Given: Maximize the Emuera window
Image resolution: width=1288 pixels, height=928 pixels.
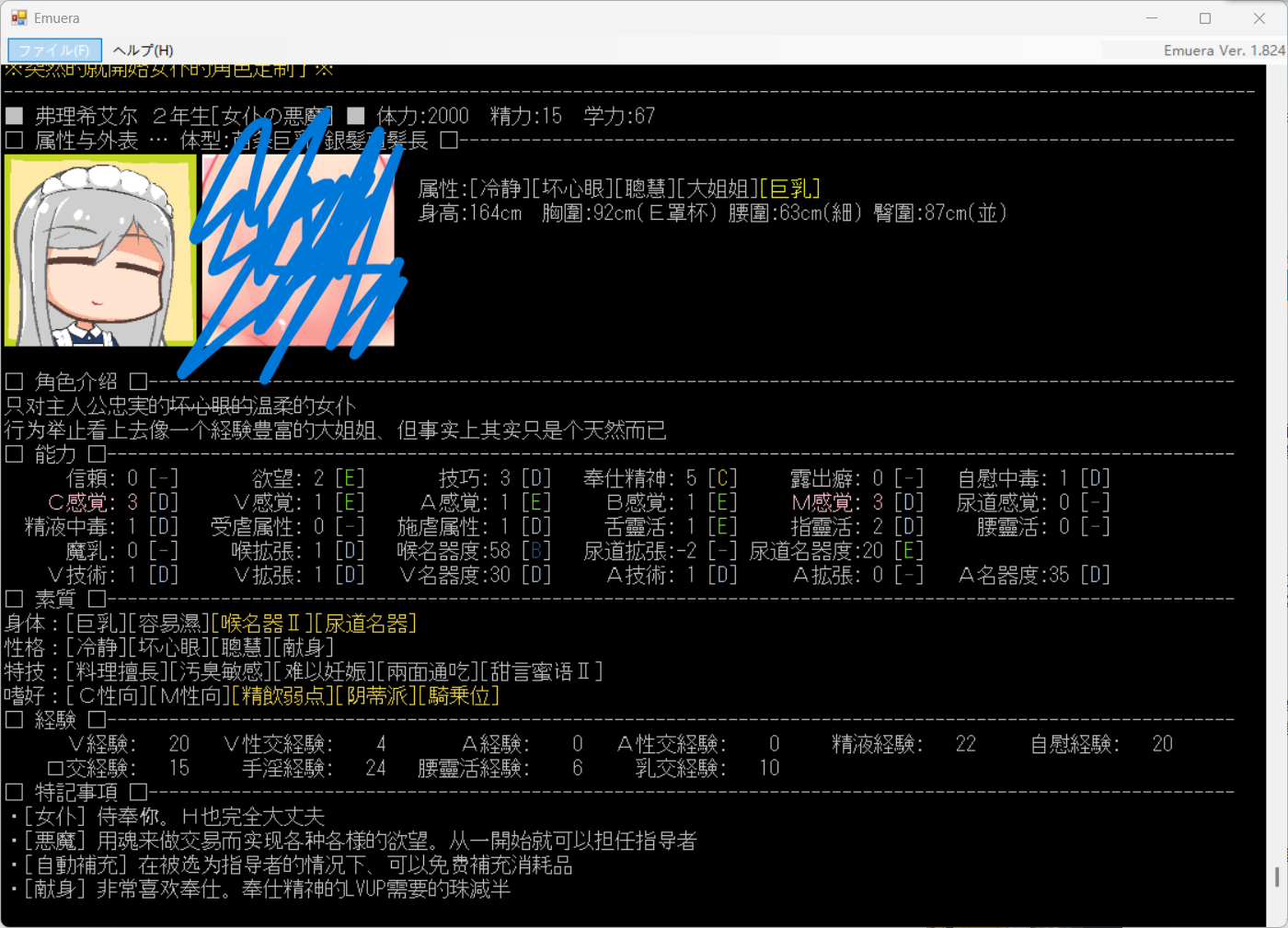Looking at the screenshot, I should [1205, 18].
